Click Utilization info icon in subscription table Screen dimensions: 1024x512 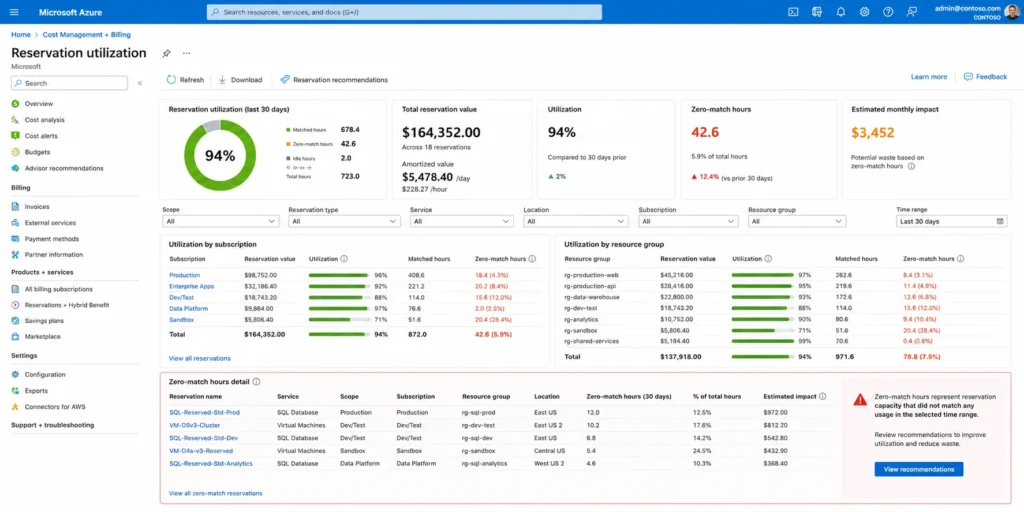pyautogui.click(x=344, y=259)
